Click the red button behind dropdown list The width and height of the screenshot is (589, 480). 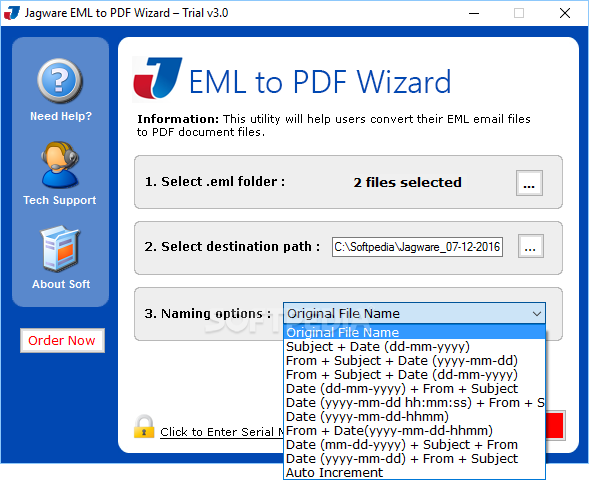pos(555,425)
